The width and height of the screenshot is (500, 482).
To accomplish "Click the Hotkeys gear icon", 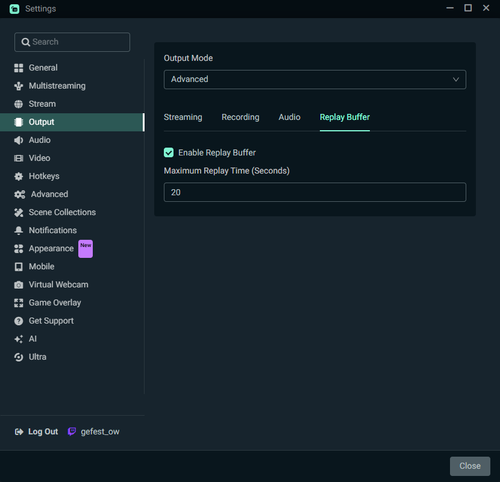I will coord(19,176).
